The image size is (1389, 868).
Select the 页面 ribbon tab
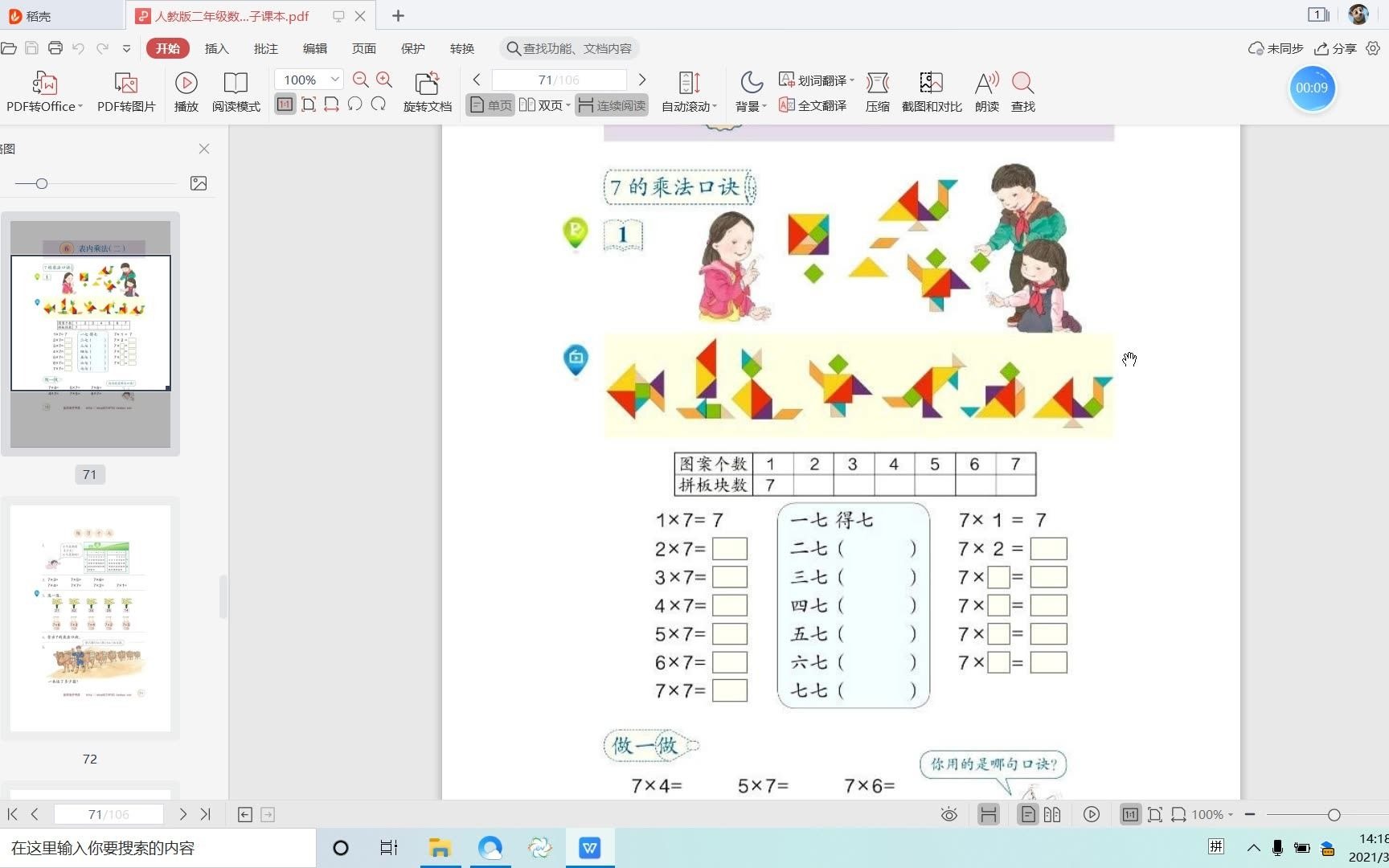(364, 48)
